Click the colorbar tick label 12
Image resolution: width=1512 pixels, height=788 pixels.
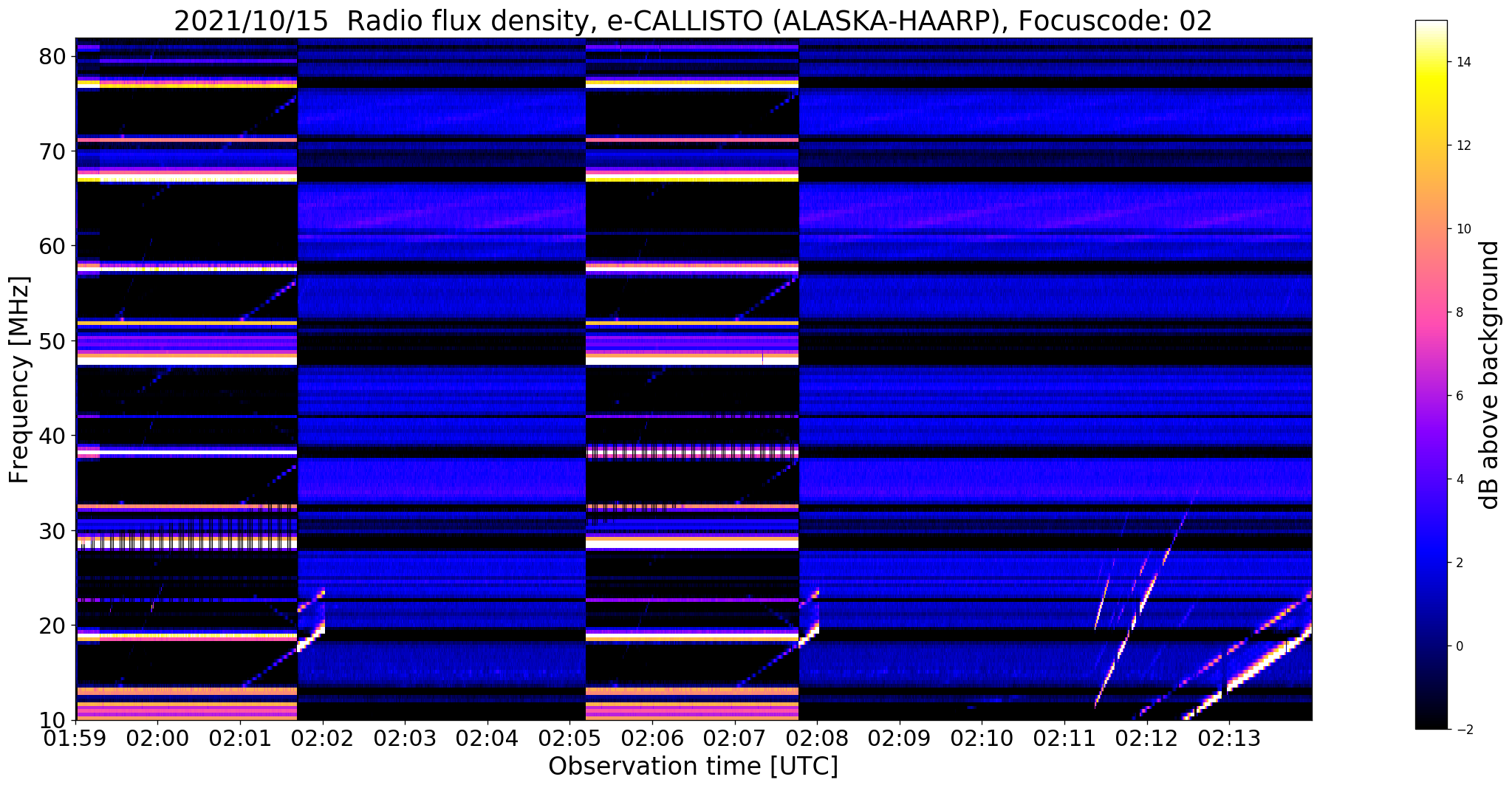(x=1463, y=145)
